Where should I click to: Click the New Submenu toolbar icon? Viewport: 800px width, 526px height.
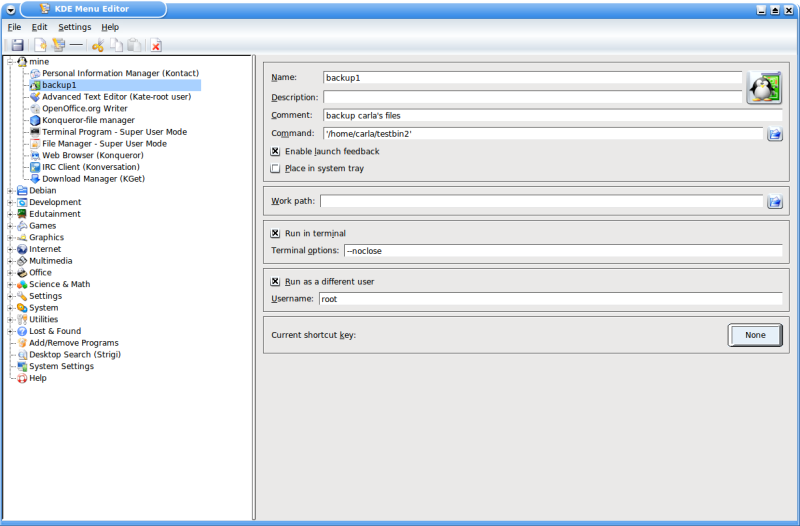[59, 45]
